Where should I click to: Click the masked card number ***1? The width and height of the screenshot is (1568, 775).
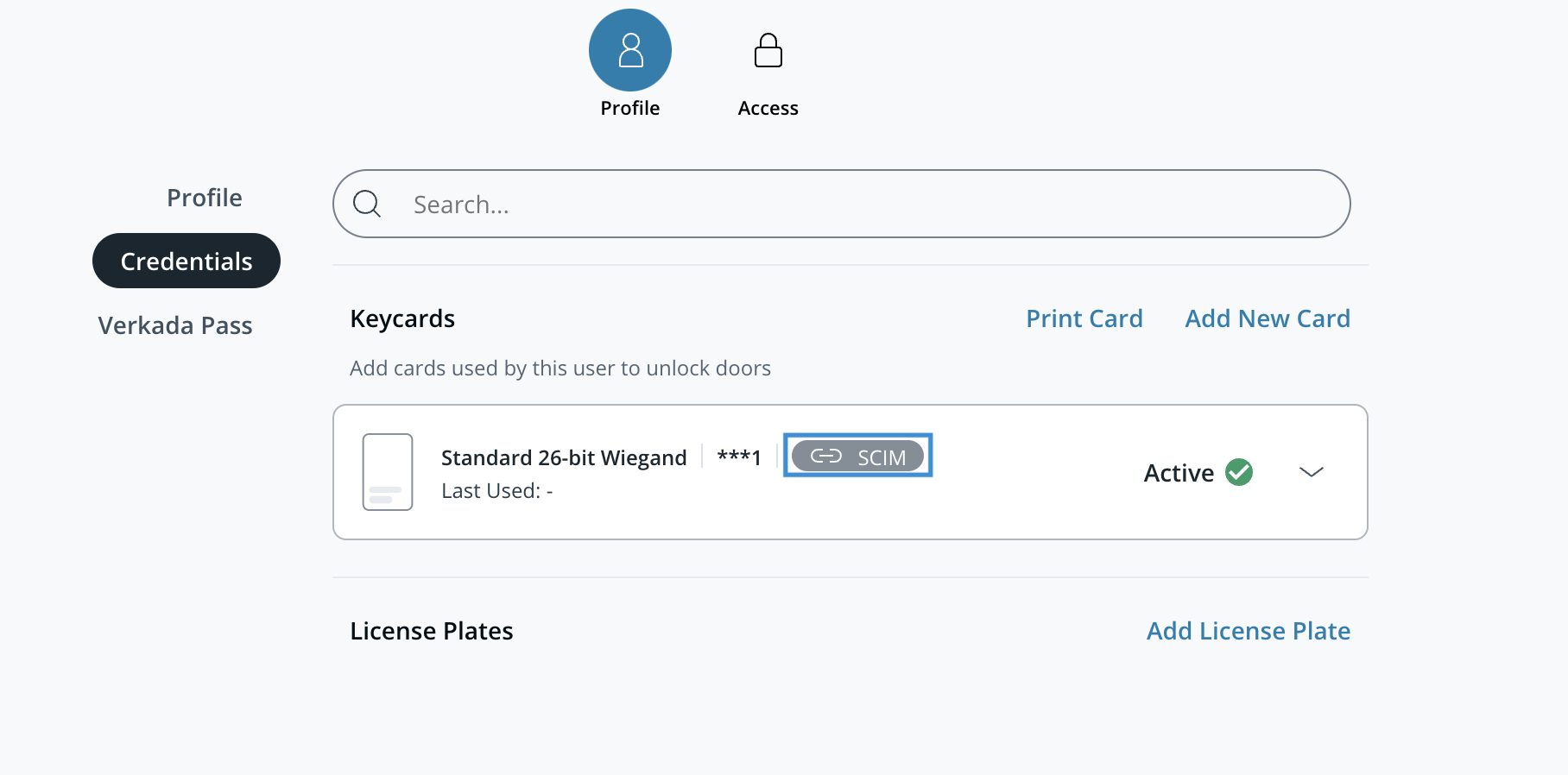pos(739,457)
